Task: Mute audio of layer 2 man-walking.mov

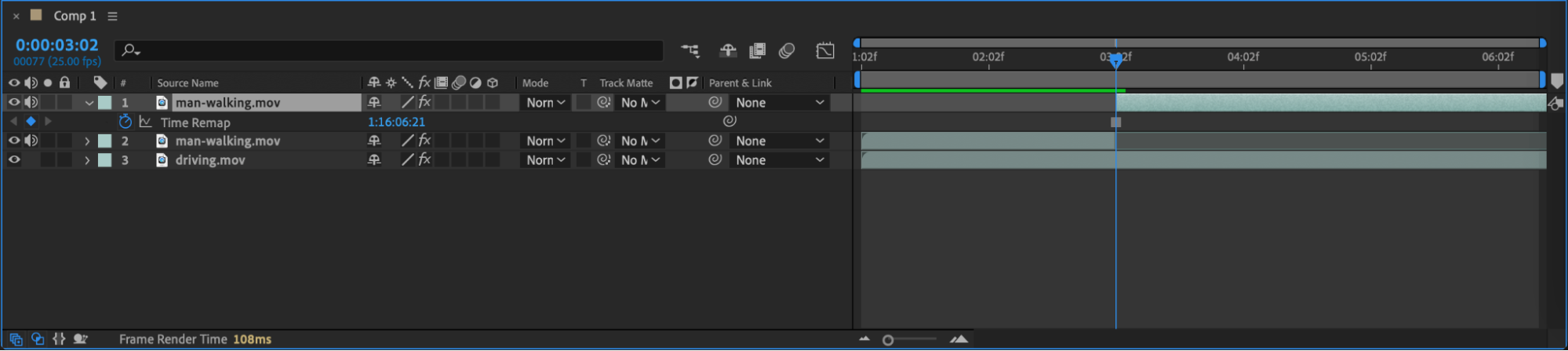Action: click(x=31, y=141)
